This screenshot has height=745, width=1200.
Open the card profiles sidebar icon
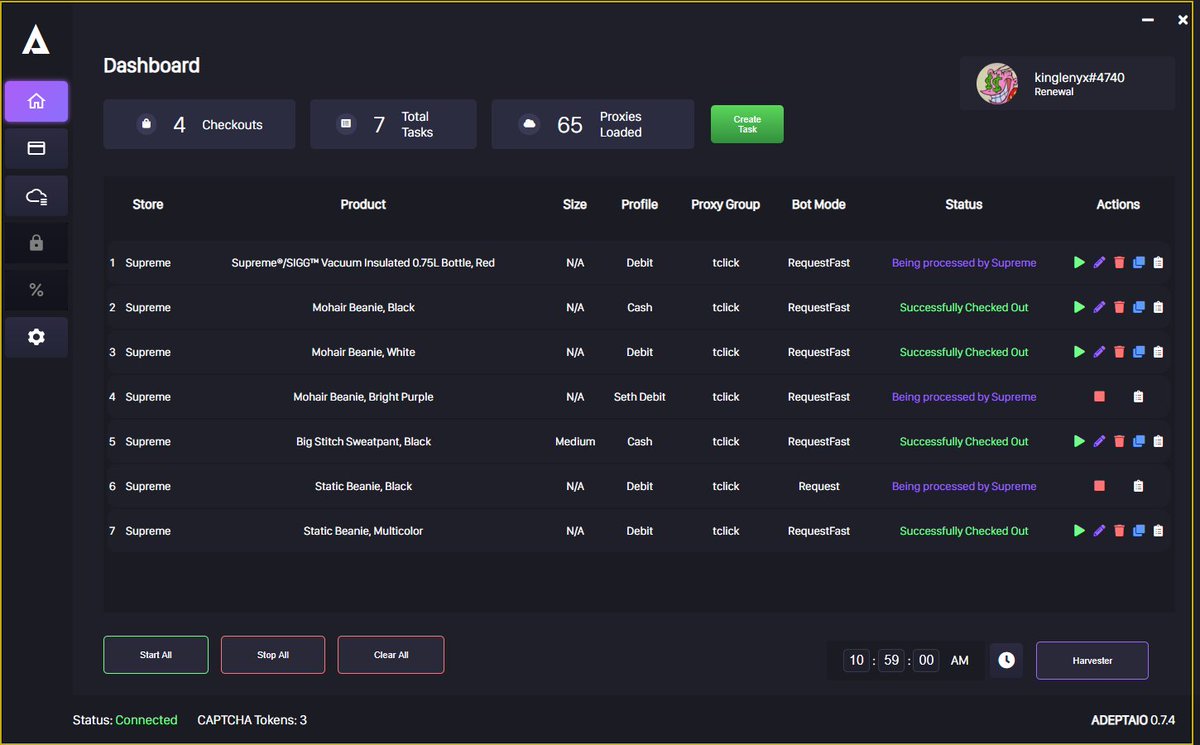(x=36, y=148)
